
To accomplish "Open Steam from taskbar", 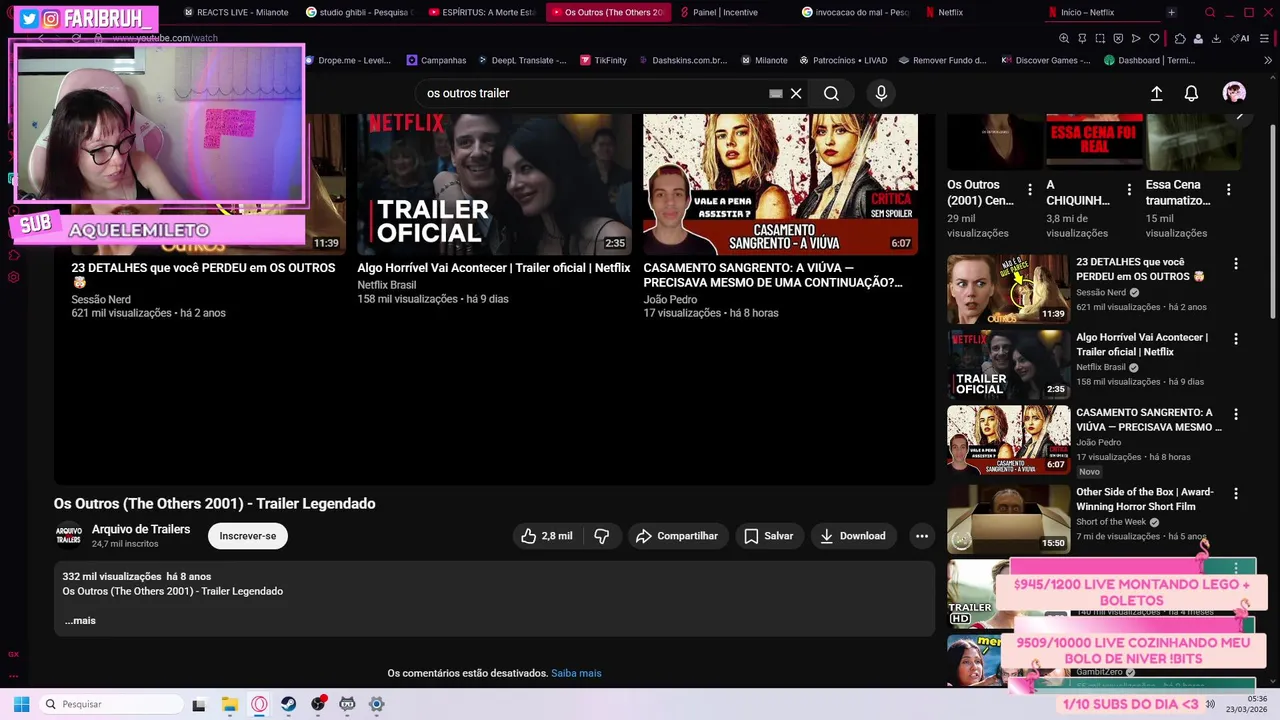I will coord(288,704).
